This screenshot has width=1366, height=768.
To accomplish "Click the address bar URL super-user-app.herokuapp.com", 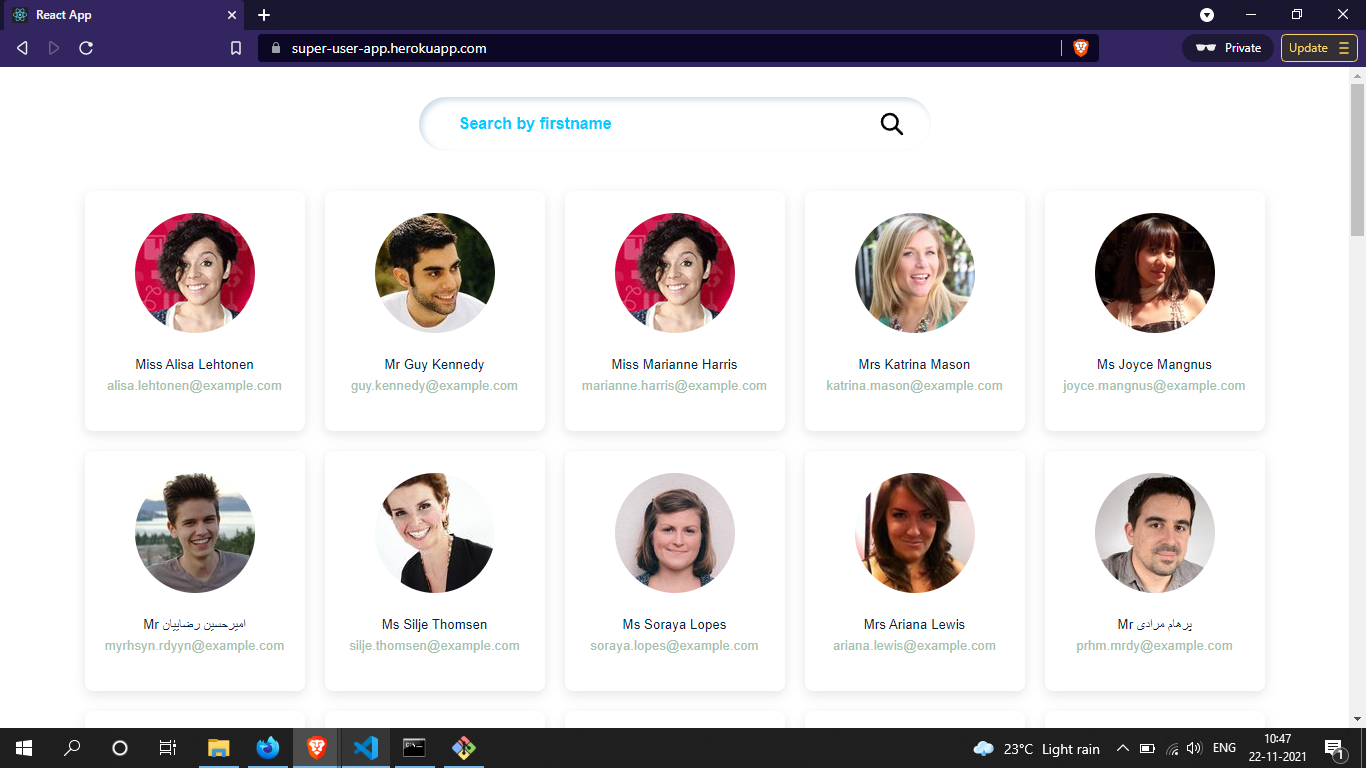I will 389,48.
